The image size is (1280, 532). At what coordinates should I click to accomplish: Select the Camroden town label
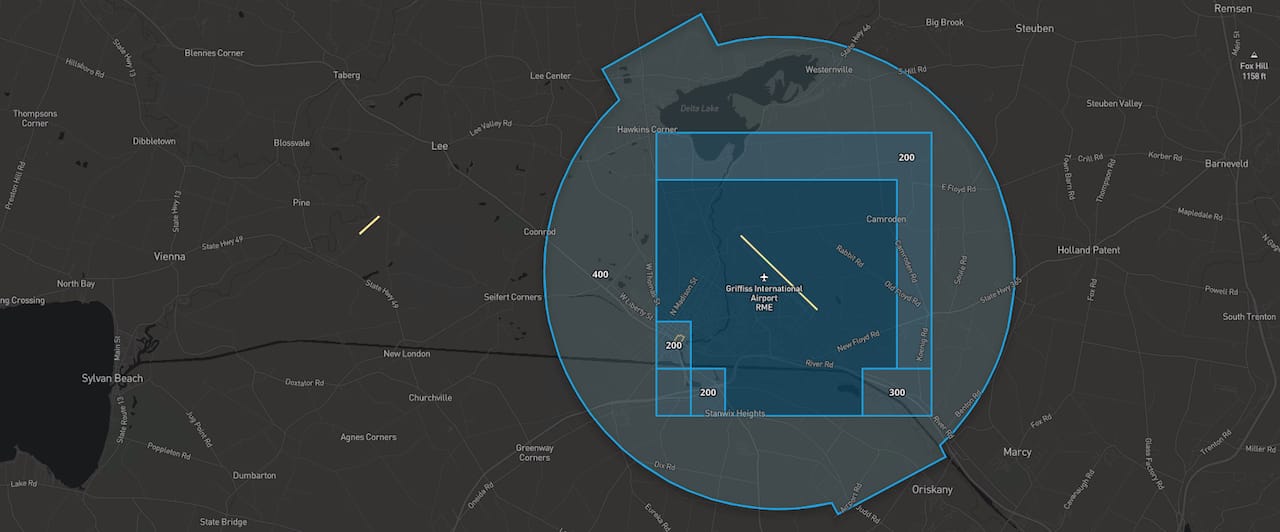[886, 218]
